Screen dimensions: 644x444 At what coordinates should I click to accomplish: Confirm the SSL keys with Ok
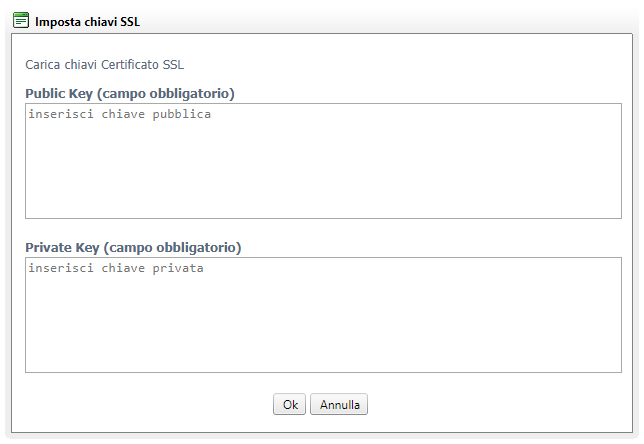click(290, 404)
